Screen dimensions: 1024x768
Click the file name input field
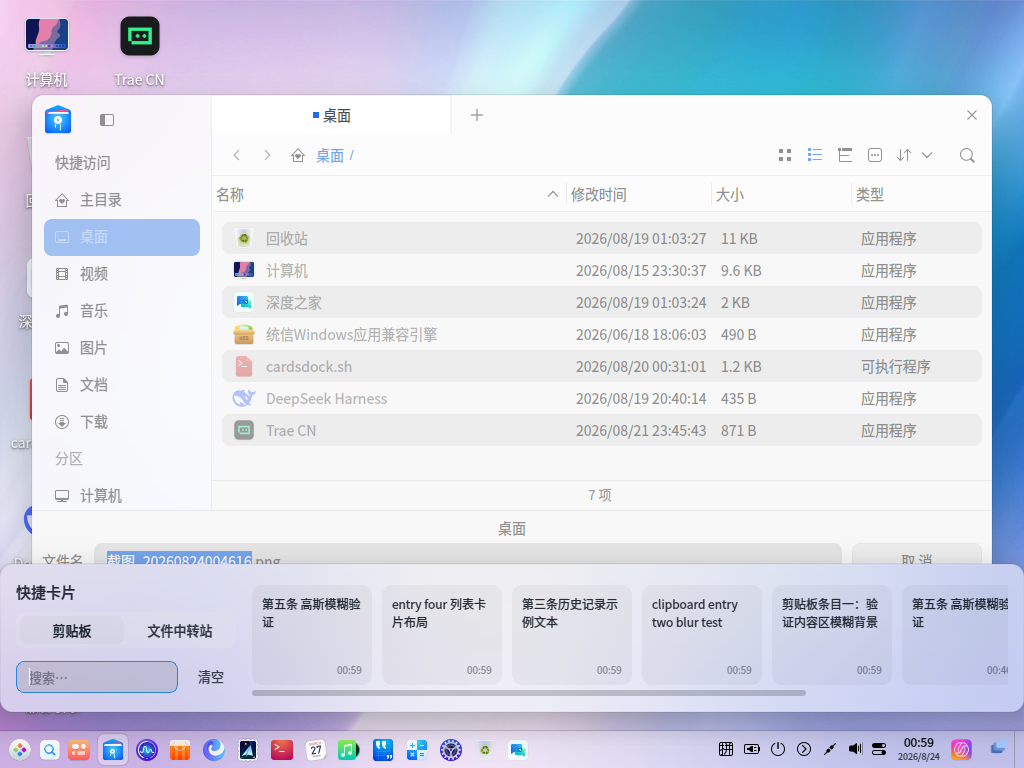tap(468, 555)
